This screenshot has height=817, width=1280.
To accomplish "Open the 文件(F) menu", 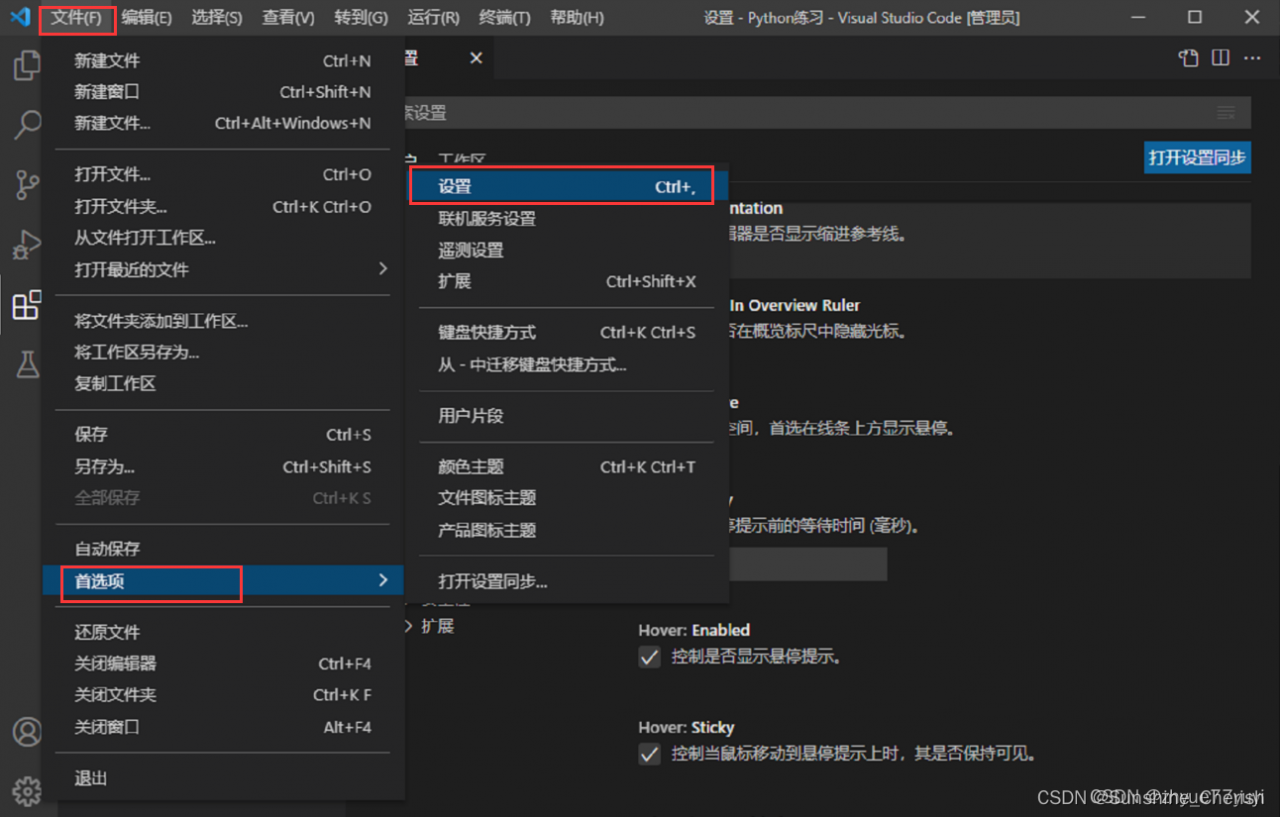I will tap(77, 18).
